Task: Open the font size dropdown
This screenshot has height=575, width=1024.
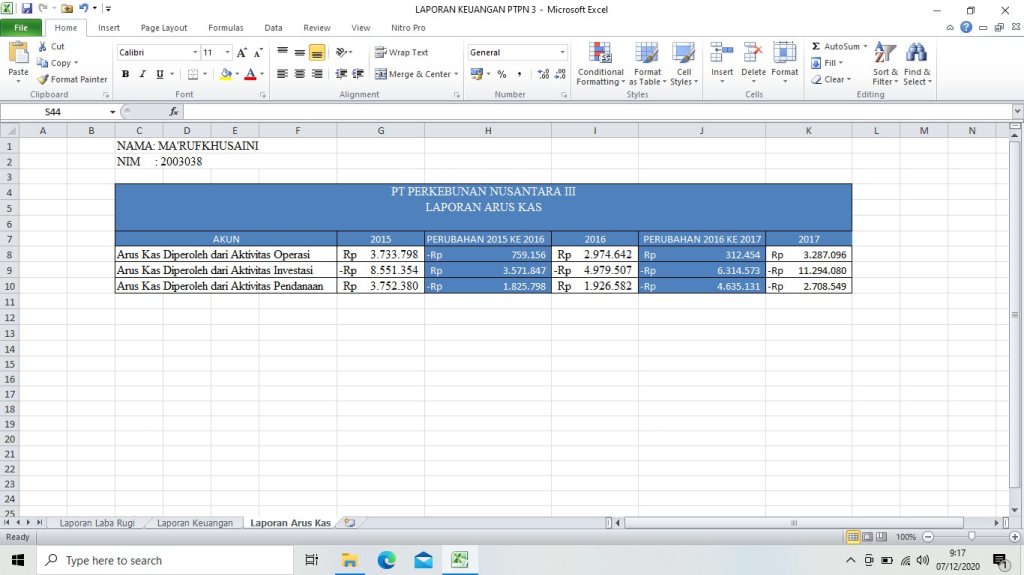Action: coord(228,52)
